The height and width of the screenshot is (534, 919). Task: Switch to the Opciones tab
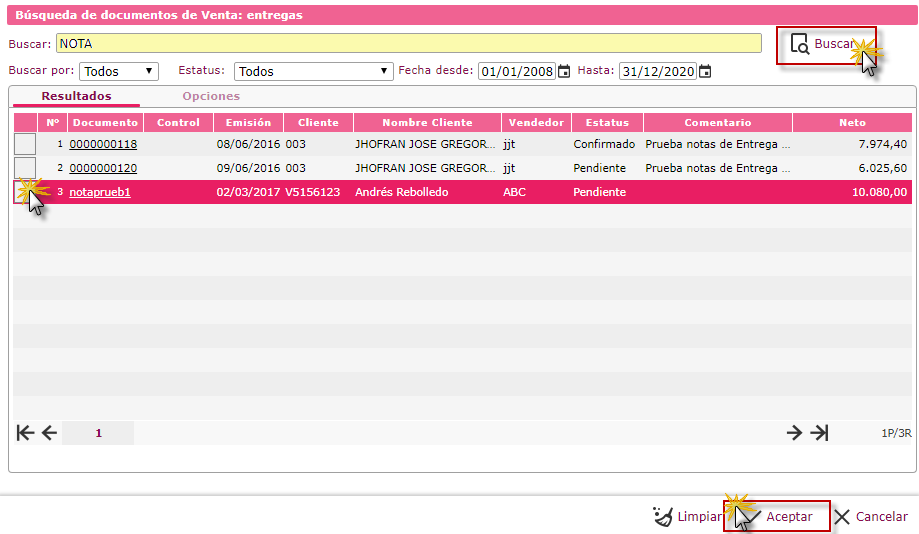pos(211,96)
